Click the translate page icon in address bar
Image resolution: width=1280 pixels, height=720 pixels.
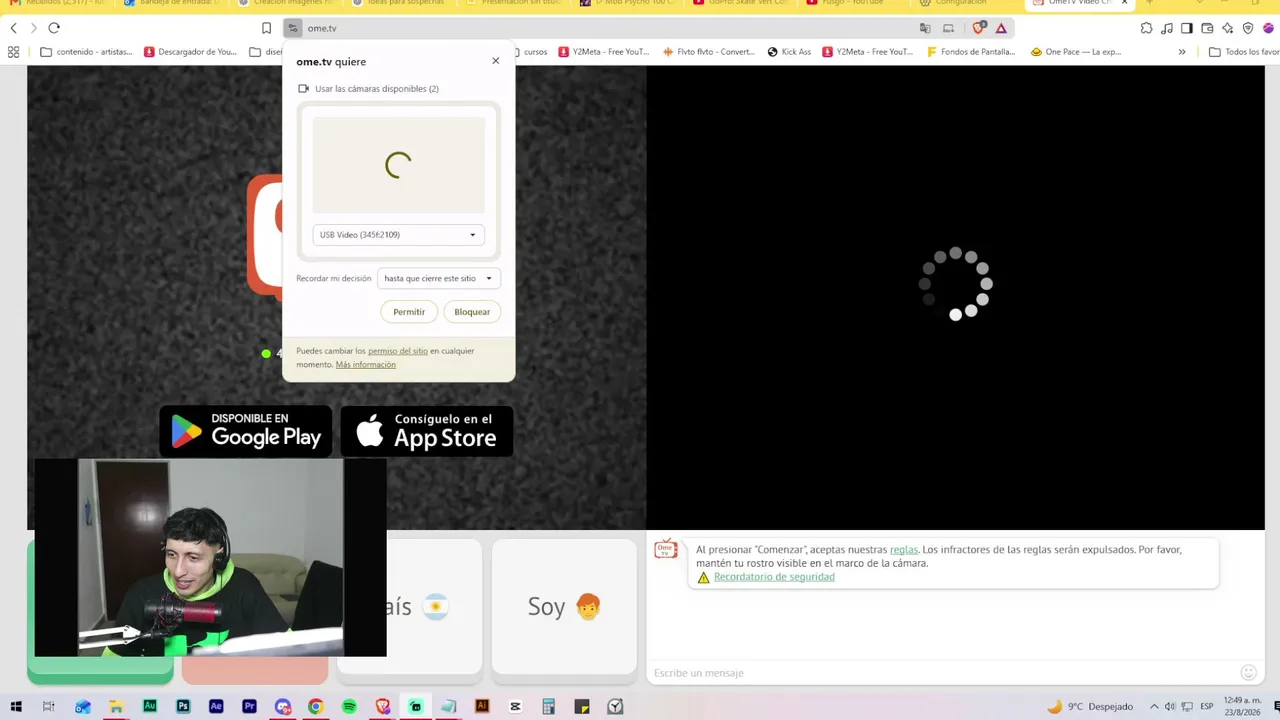click(x=925, y=28)
